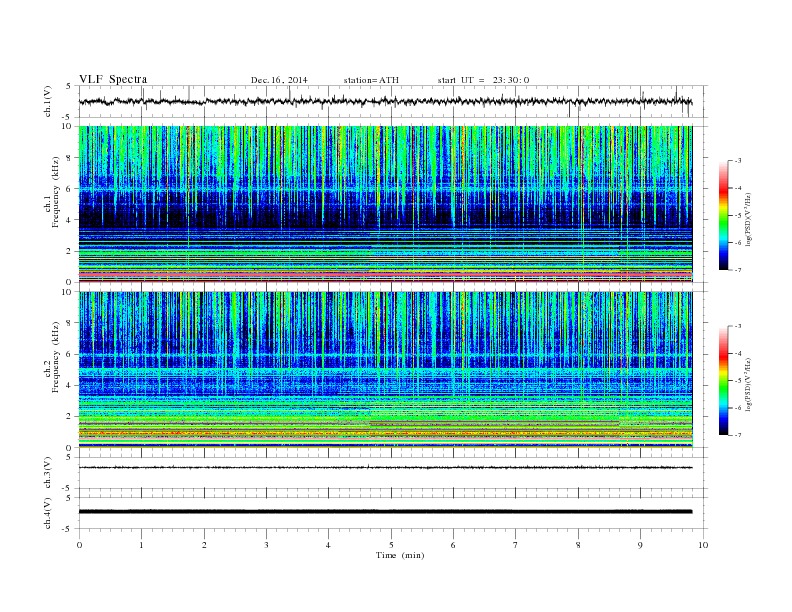Select the "Time (min)" axis label
Viewport: 792px width, 612px height.
[x=400, y=555]
